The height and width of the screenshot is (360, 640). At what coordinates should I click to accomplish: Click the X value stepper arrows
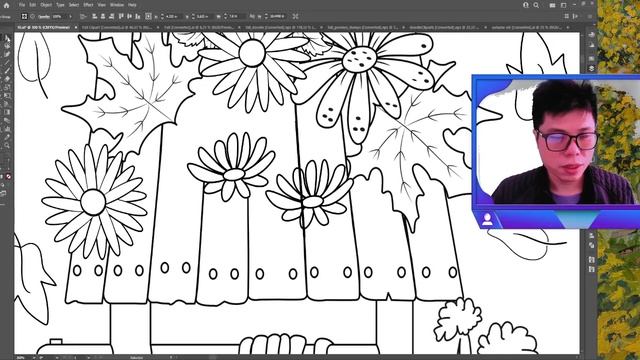[162, 16]
